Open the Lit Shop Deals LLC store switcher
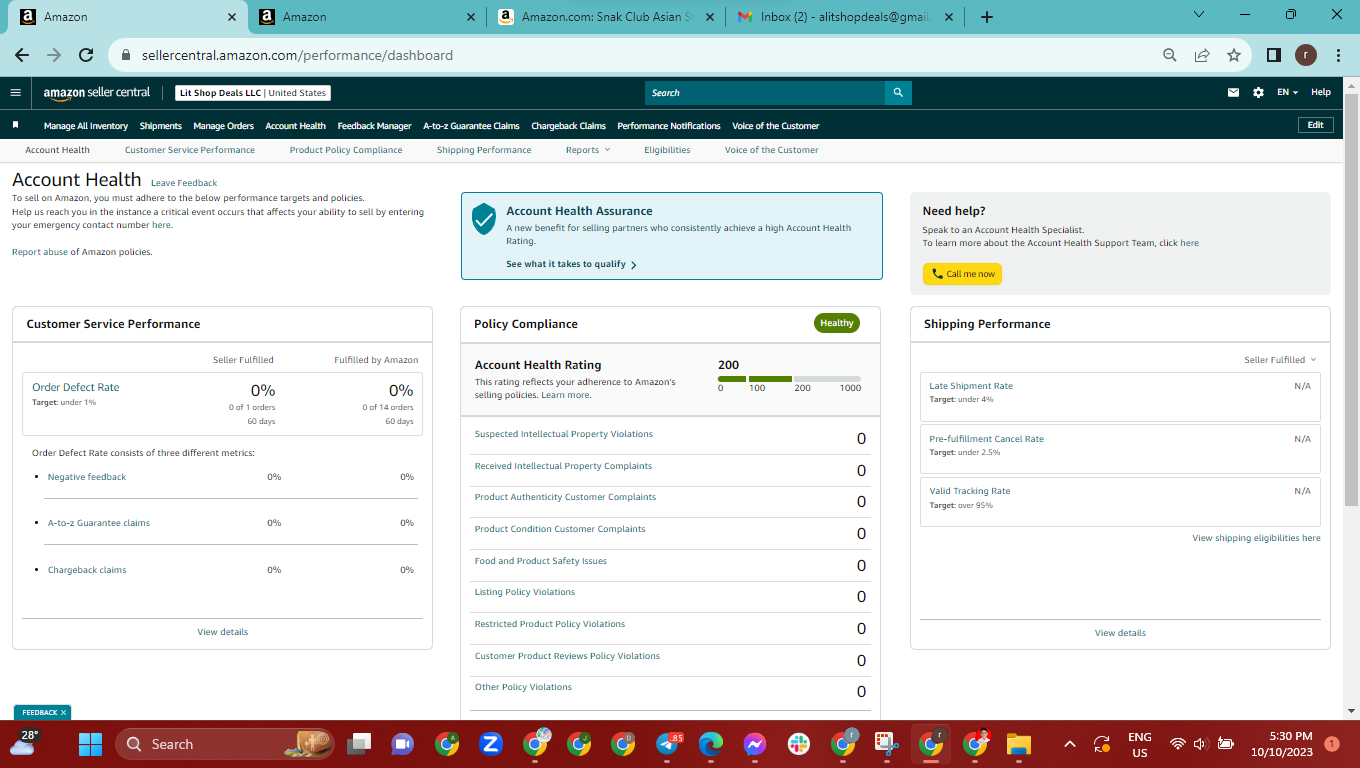The image size is (1360, 768). [253, 93]
